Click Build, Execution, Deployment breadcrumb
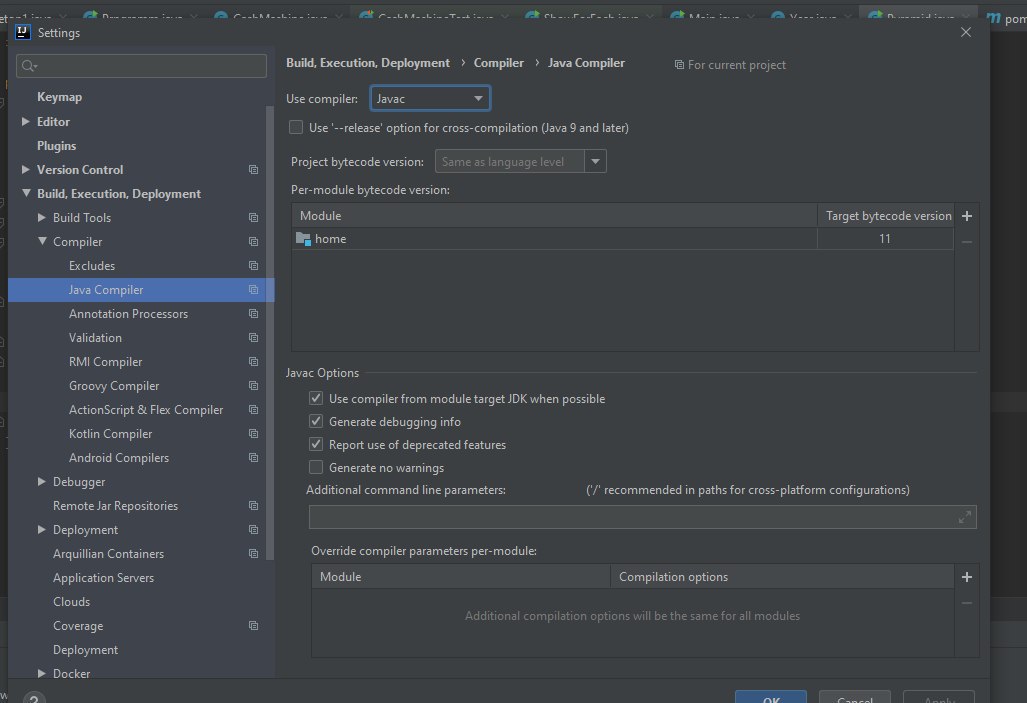Image resolution: width=1027 pixels, height=703 pixels. (368, 63)
